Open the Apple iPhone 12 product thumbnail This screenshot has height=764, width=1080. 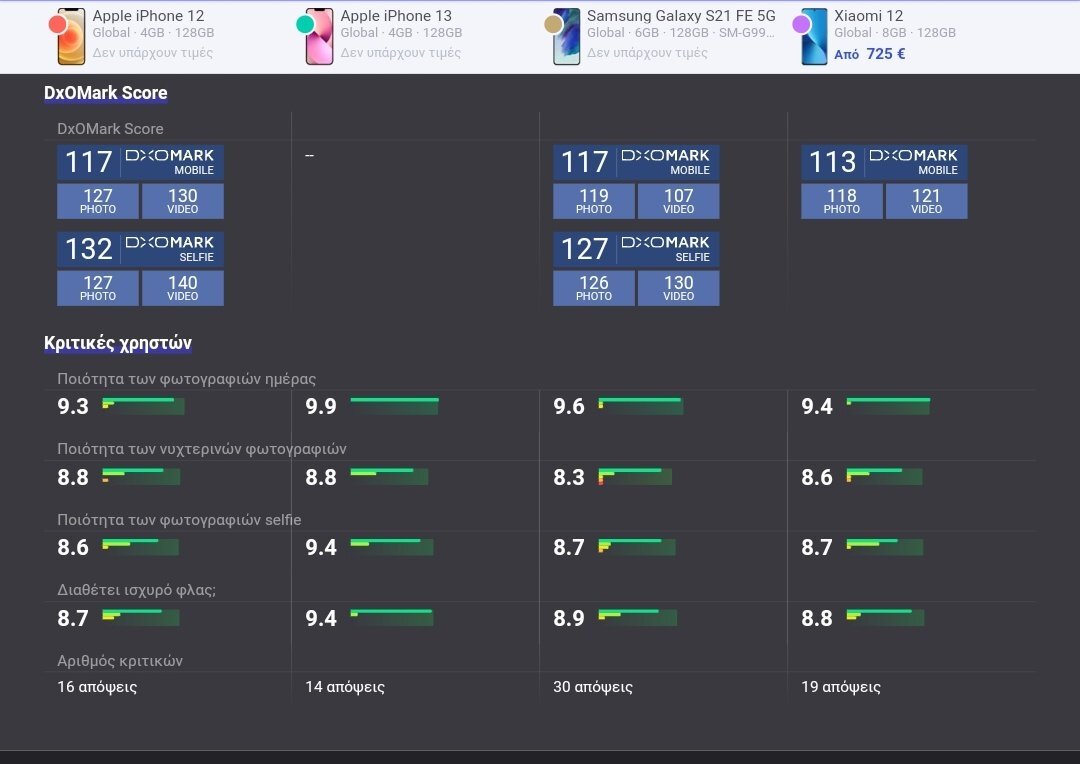click(71, 37)
